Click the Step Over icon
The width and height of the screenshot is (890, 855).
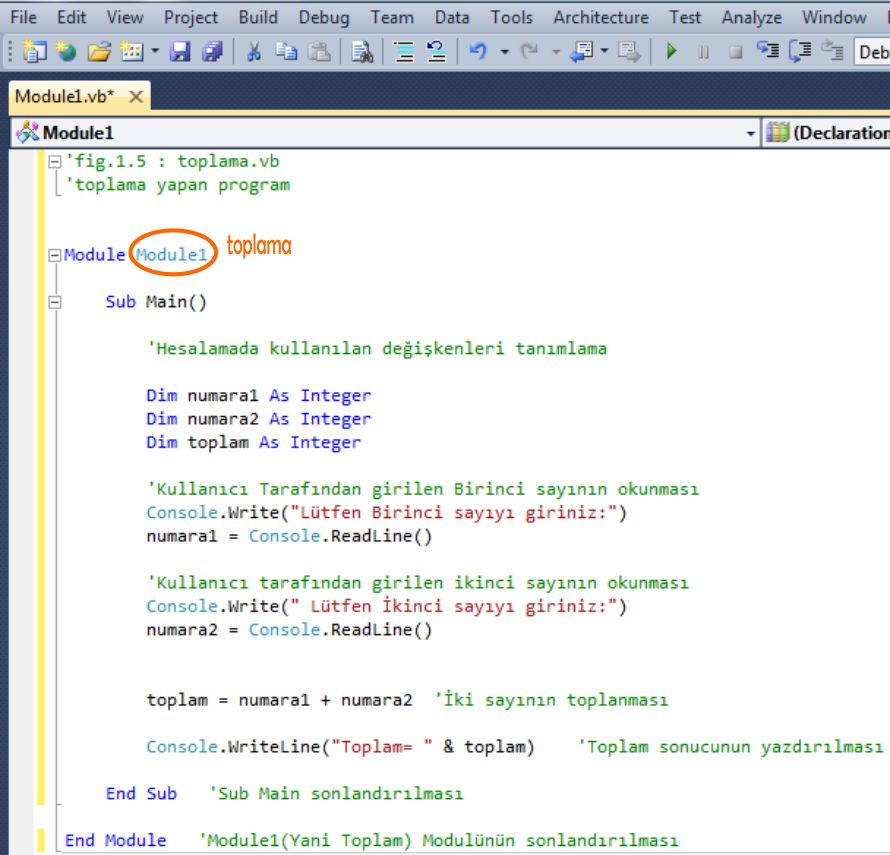(800, 51)
